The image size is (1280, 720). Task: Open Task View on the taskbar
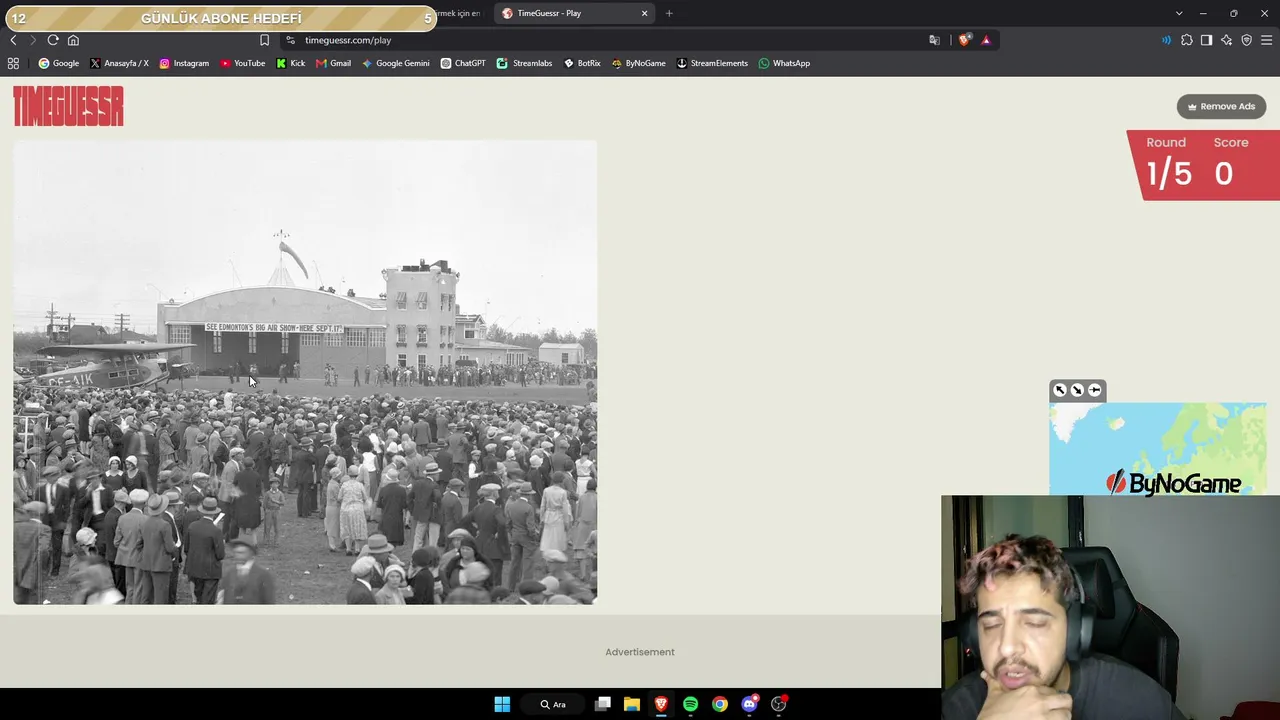pyautogui.click(x=603, y=704)
